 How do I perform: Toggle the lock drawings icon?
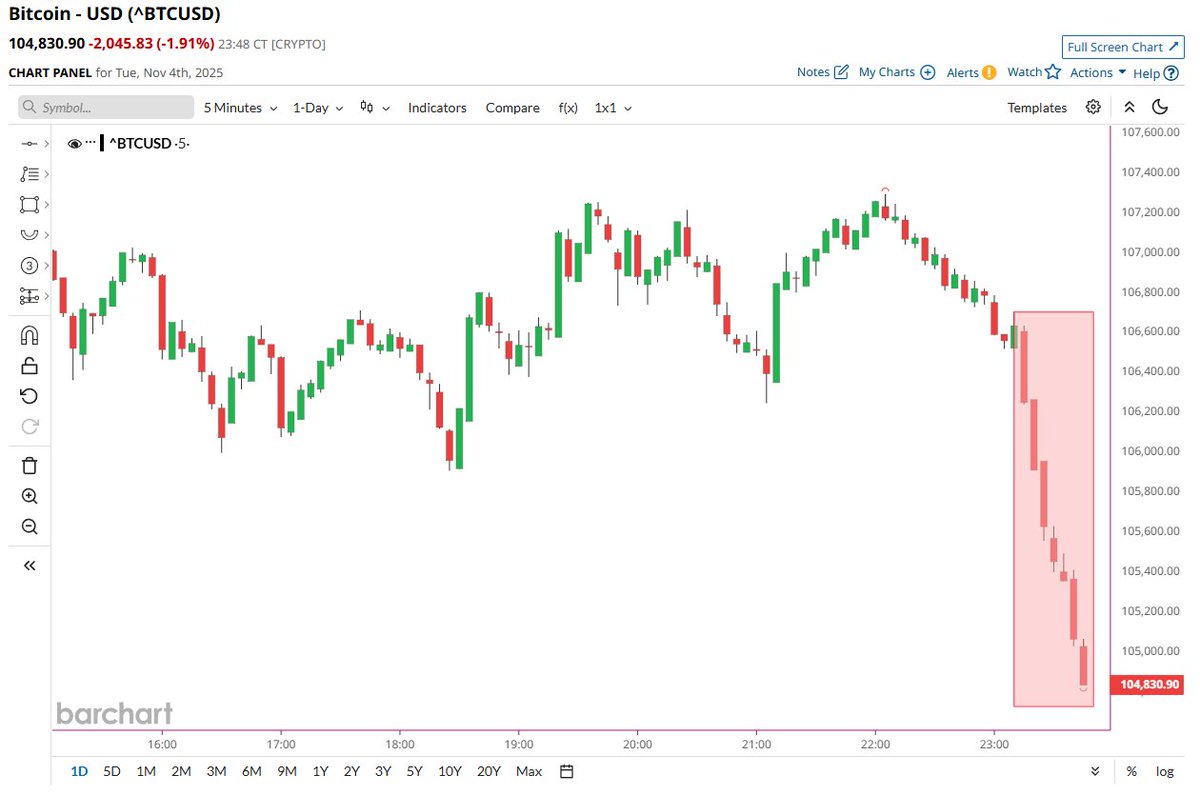29,365
